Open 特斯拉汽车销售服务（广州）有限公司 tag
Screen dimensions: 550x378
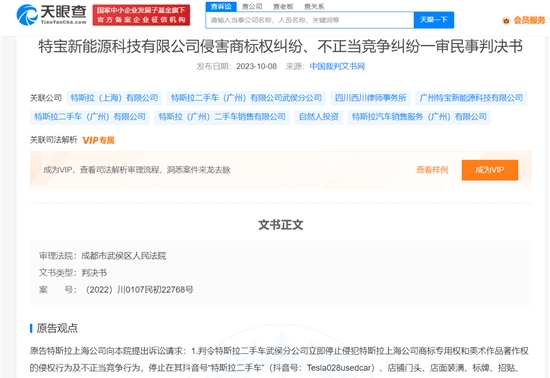pos(419,117)
